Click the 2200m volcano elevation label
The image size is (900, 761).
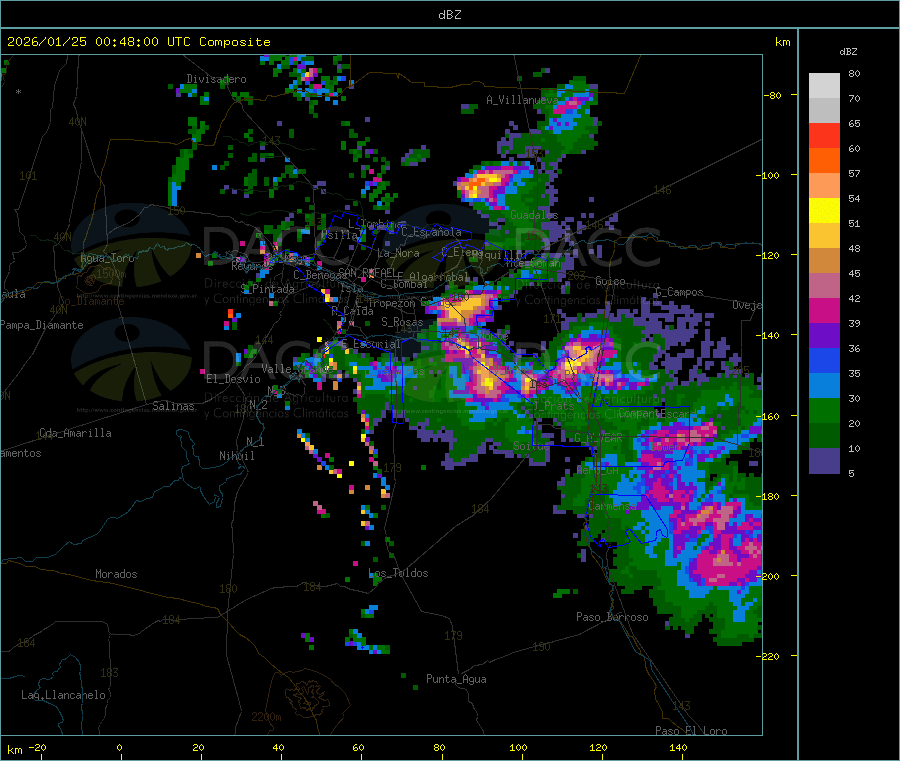pyautogui.click(x=266, y=717)
